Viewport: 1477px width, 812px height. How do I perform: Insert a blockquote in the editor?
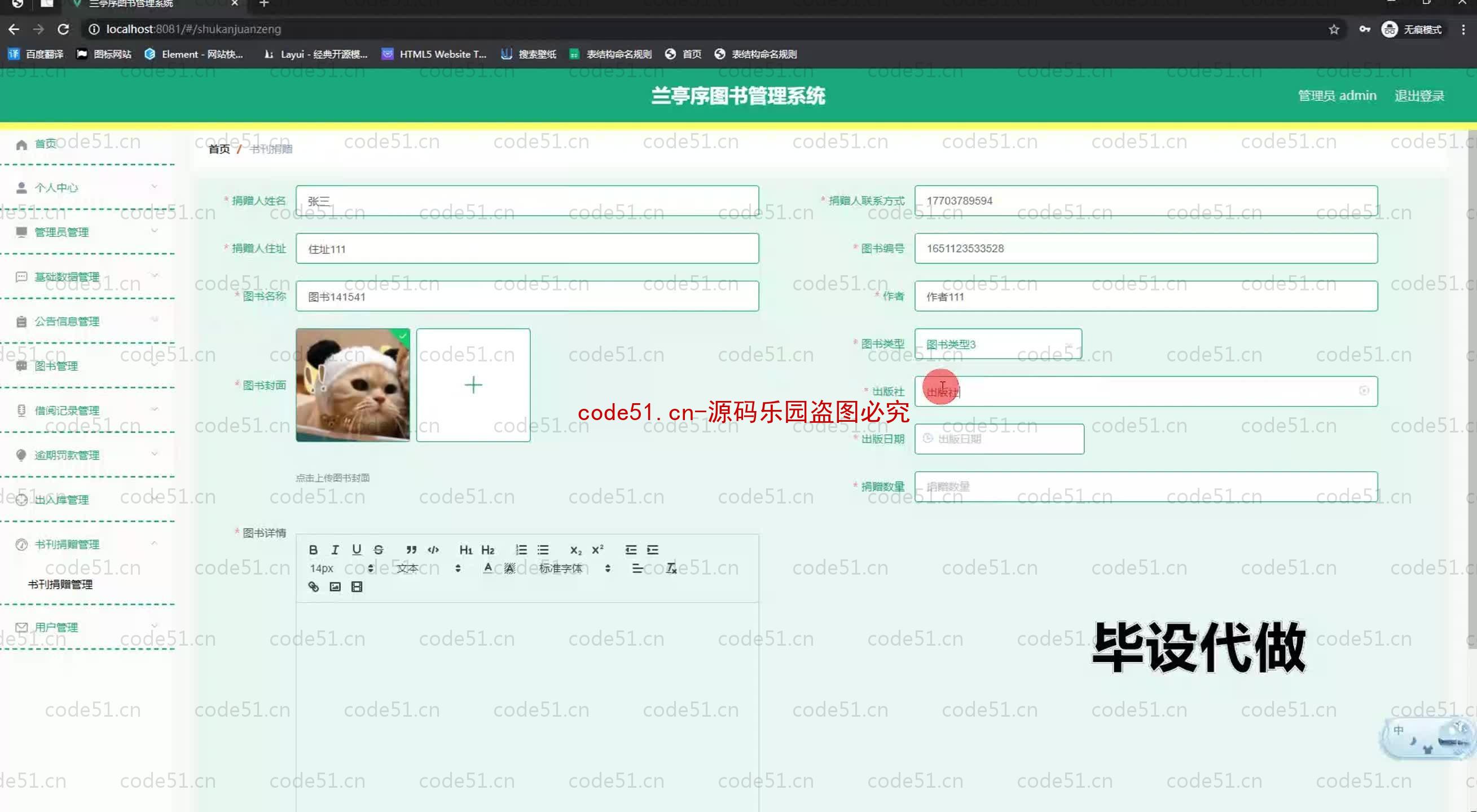(411, 550)
